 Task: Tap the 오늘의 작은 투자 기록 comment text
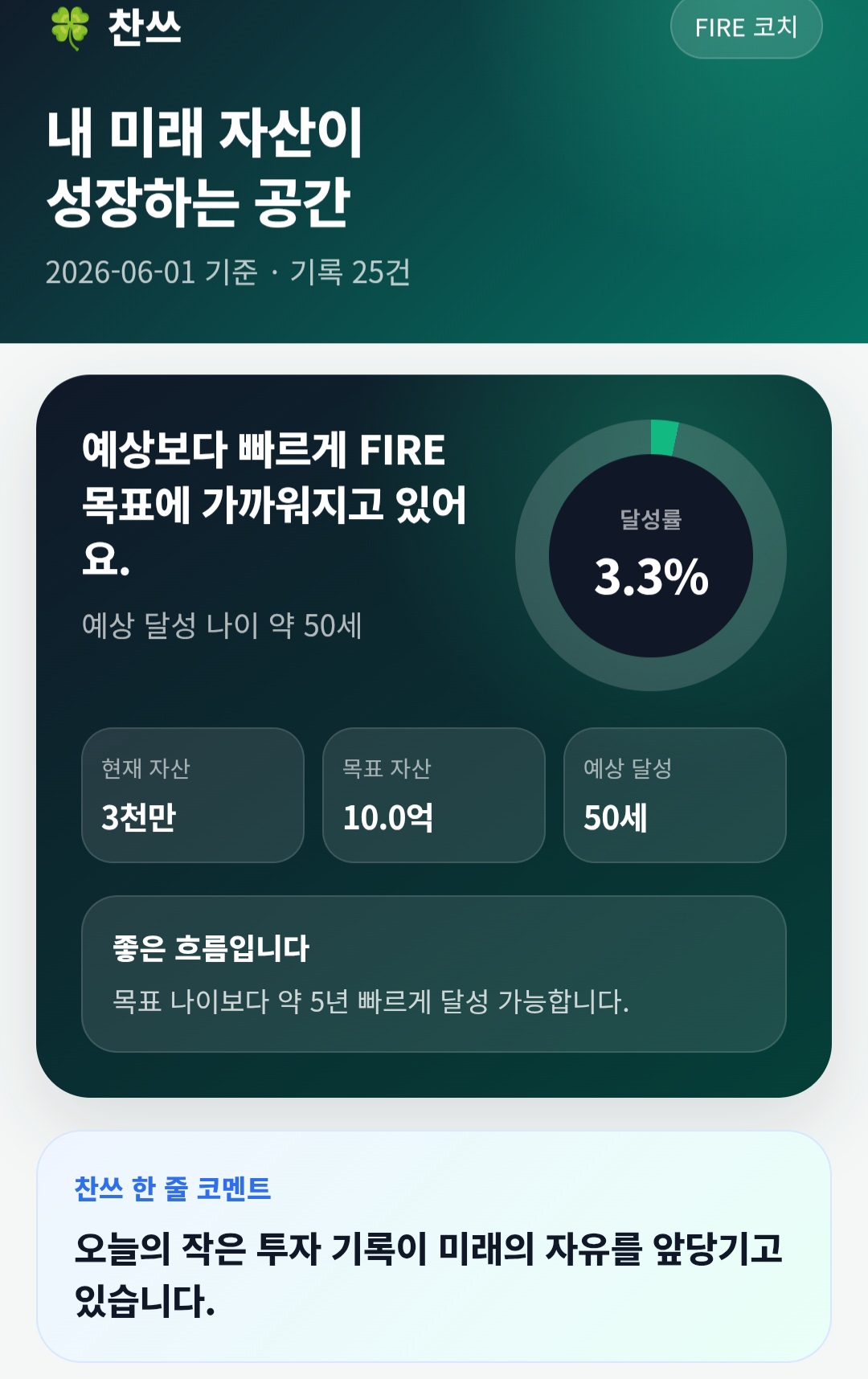pyautogui.click(x=428, y=1275)
